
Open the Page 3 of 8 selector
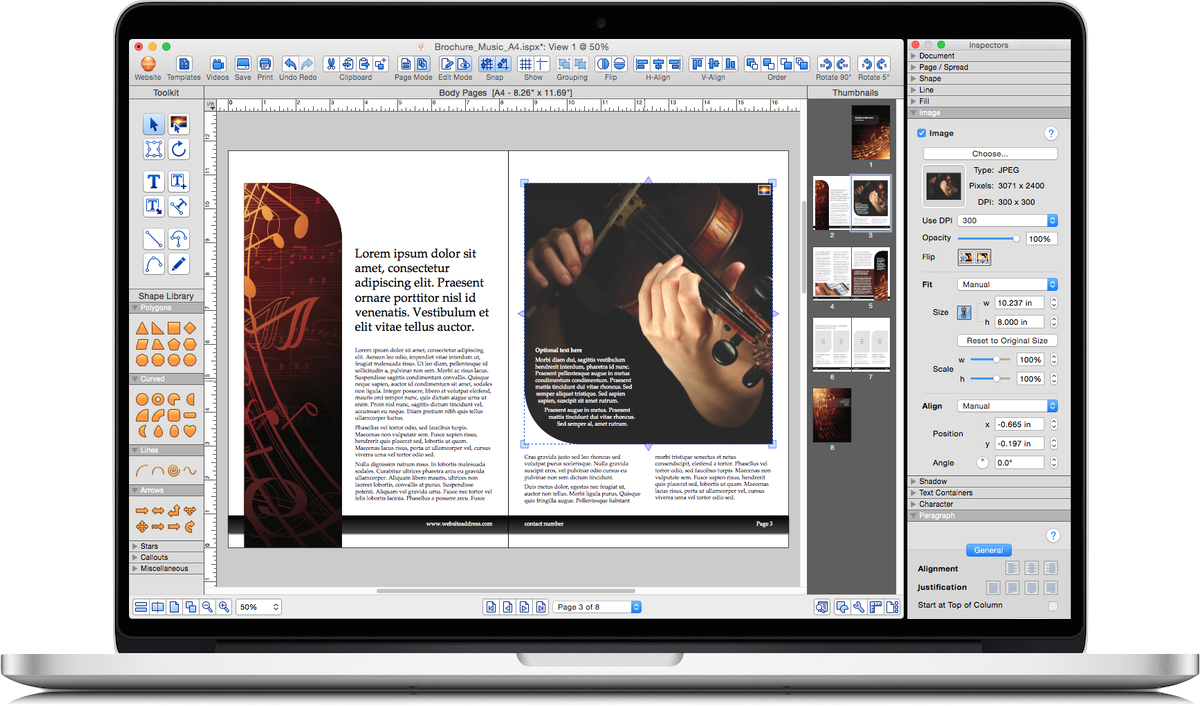597,607
